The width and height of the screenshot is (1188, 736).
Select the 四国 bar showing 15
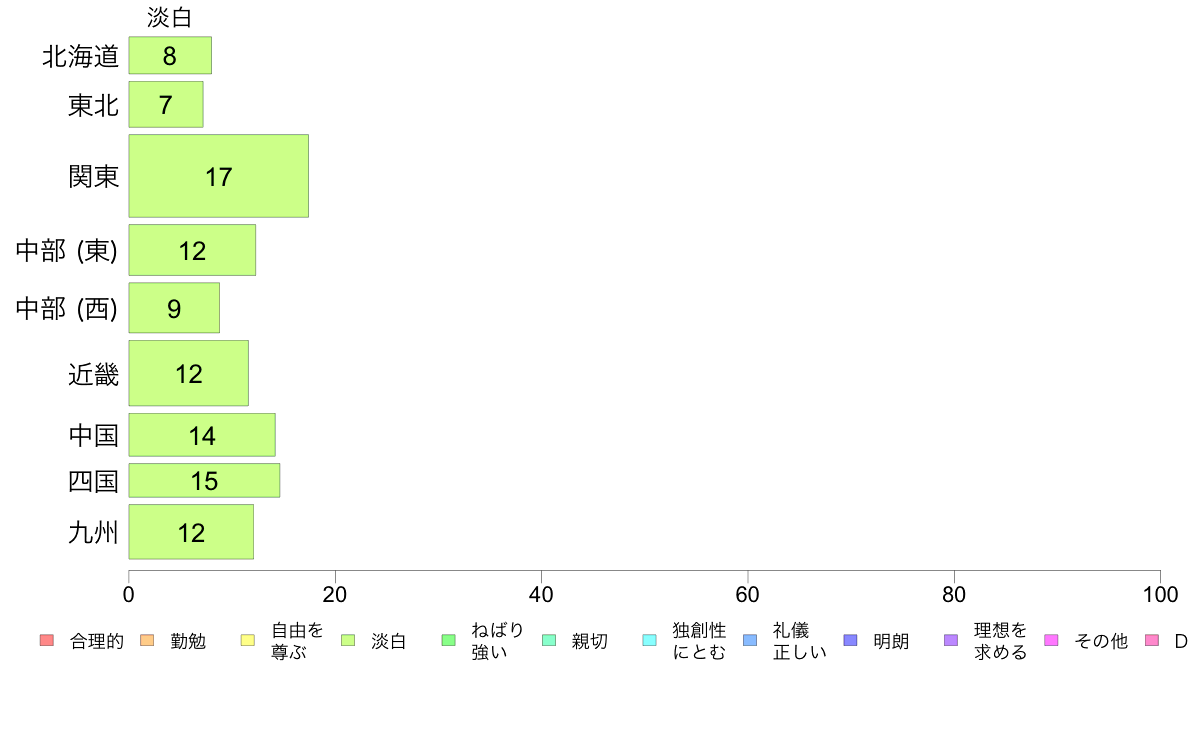[x=204, y=481]
